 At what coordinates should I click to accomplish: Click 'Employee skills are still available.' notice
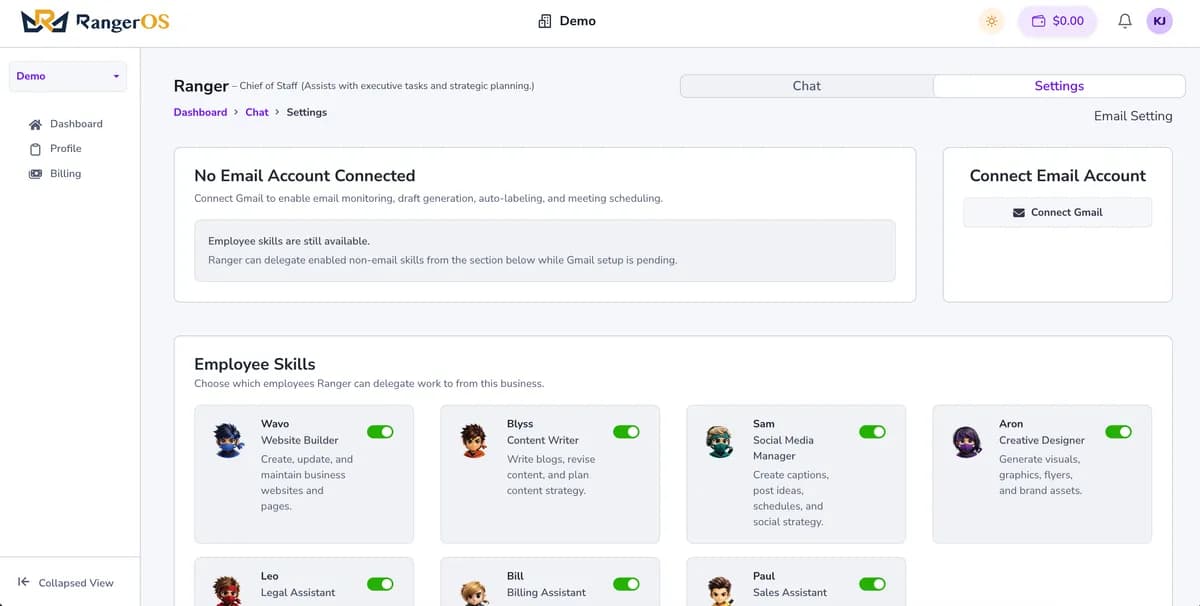[289, 241]
